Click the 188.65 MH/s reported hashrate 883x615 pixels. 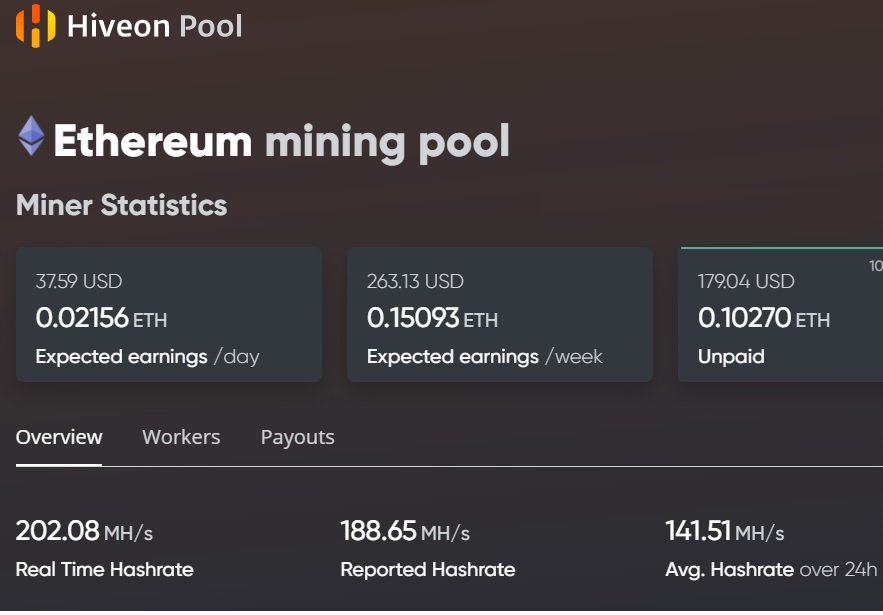(x=405, y=531)
